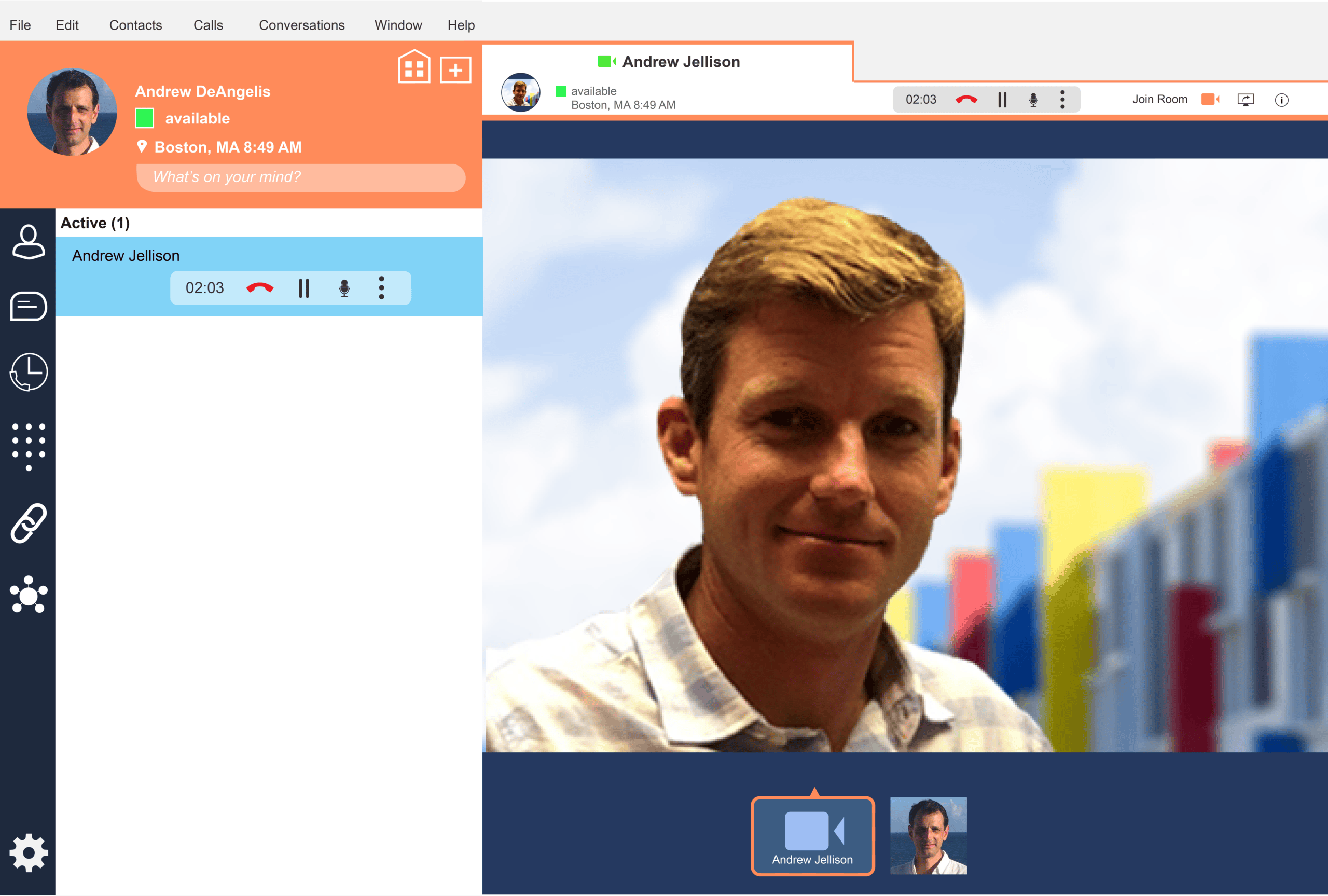
Task: Mute the microphone in the video call
Action: pyautogui.click(x=1033, y=99)
